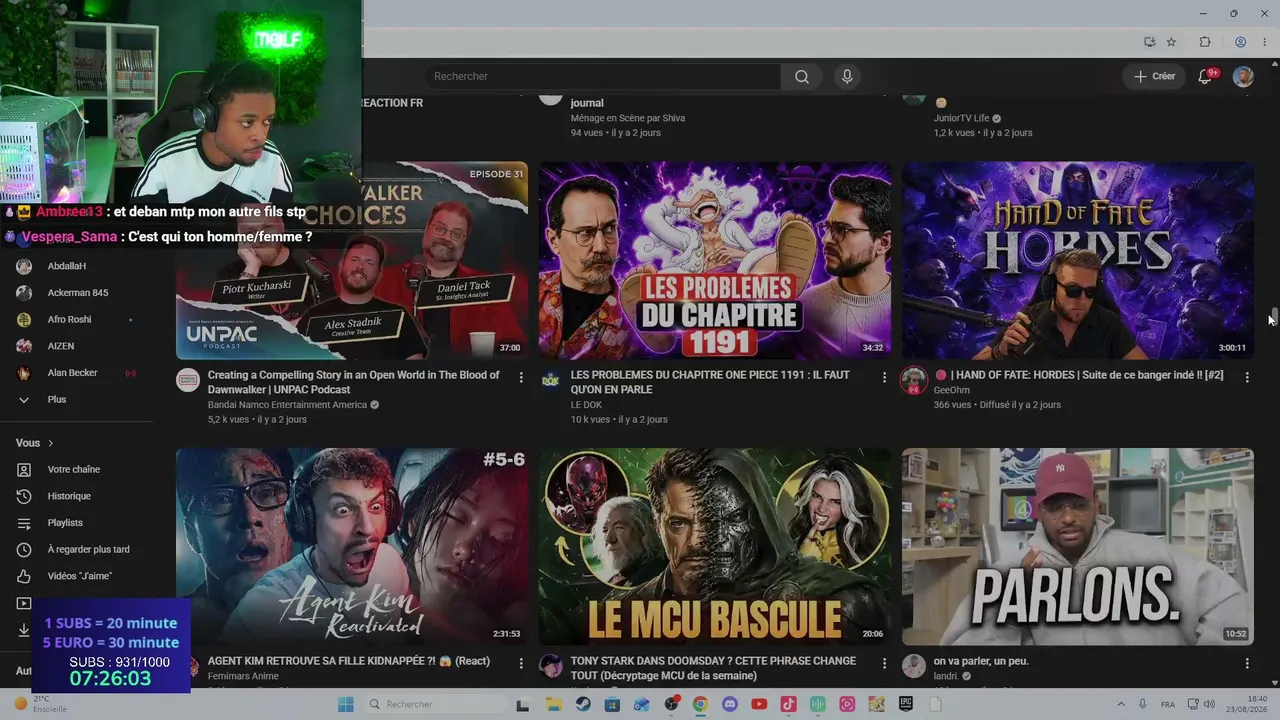This screenshot has width=1280, height=720.
Task: Play 'Le MCU bascule' thumbnail
Action: (715, 546)
